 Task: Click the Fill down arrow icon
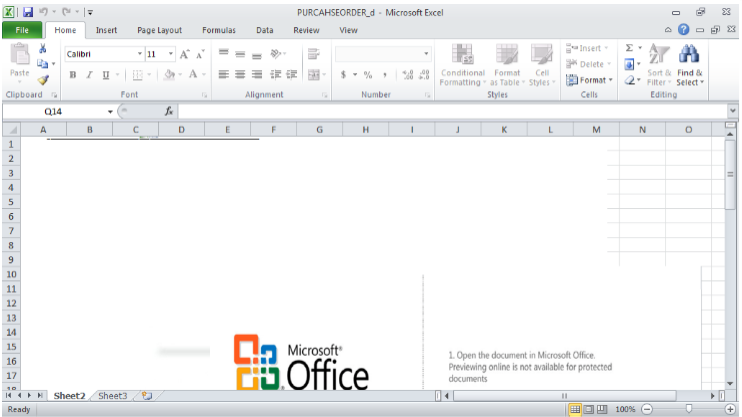coord(629,63)
